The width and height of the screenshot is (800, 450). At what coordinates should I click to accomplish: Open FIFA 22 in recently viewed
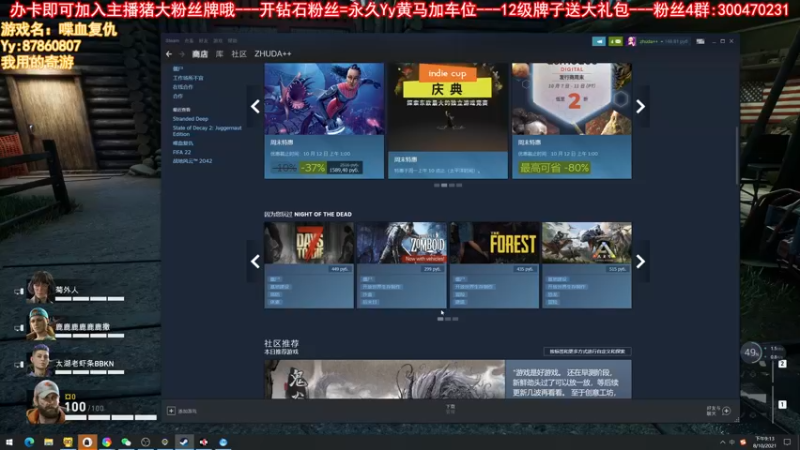[x=182, y=152]
